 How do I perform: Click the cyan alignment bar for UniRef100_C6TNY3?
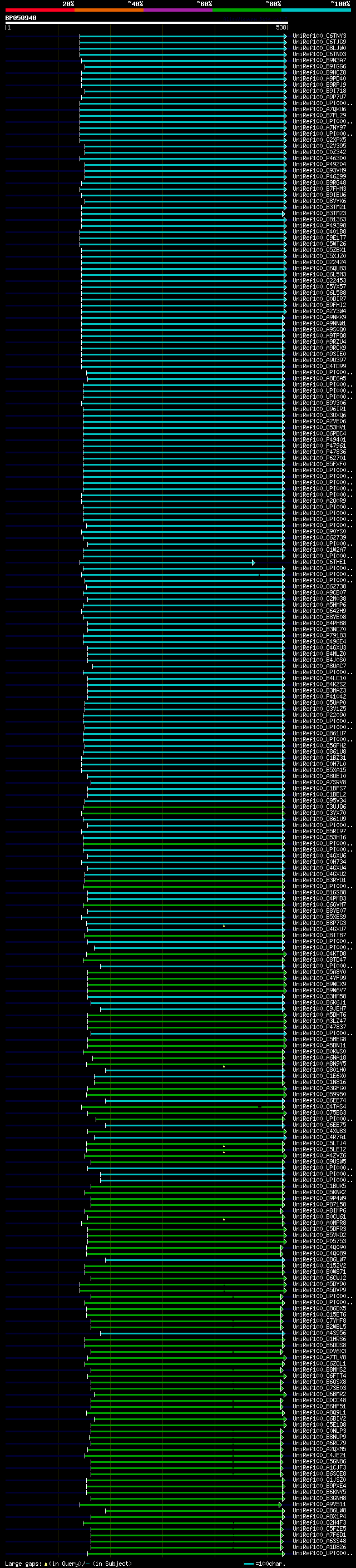point(182,36)
